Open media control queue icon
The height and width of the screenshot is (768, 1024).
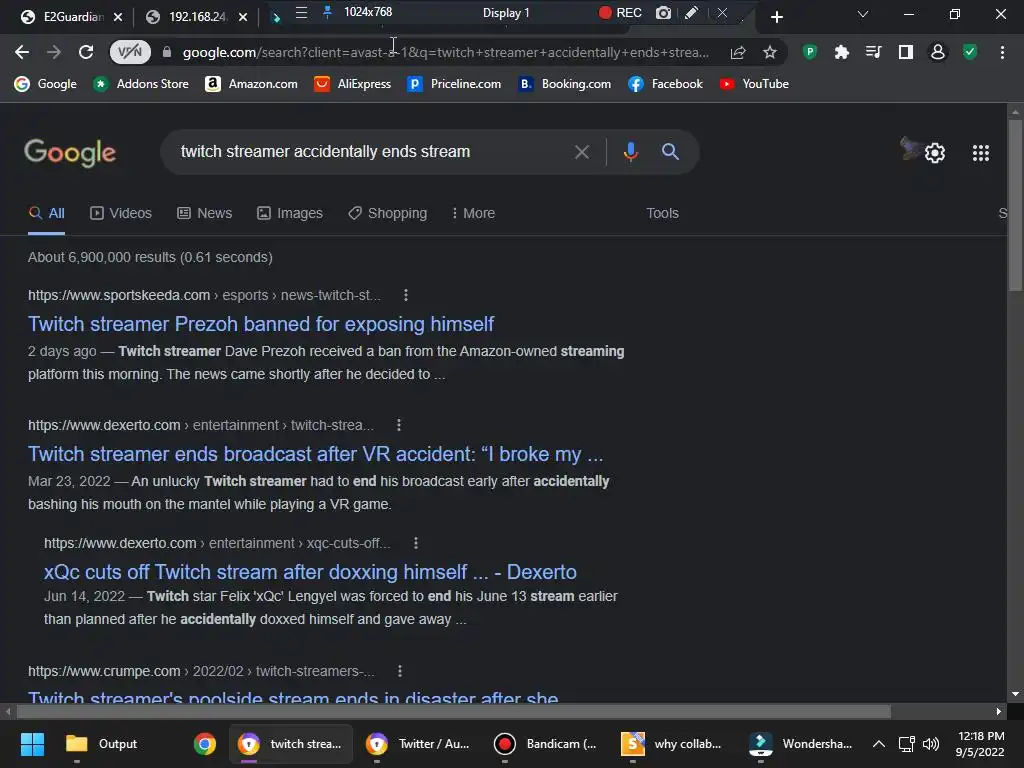(x=873, y=52)
